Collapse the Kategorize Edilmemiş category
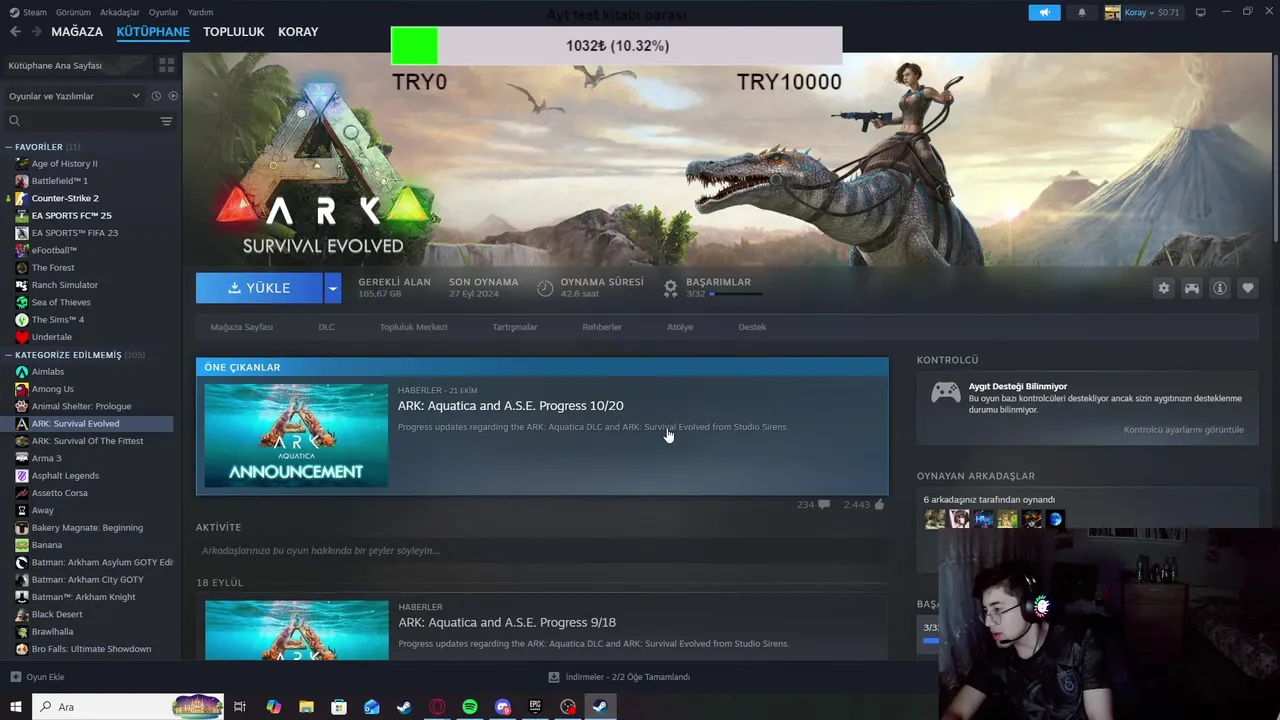Image resolution: width=1280 pixels, height=720 pixels. [x=9, y=355]
